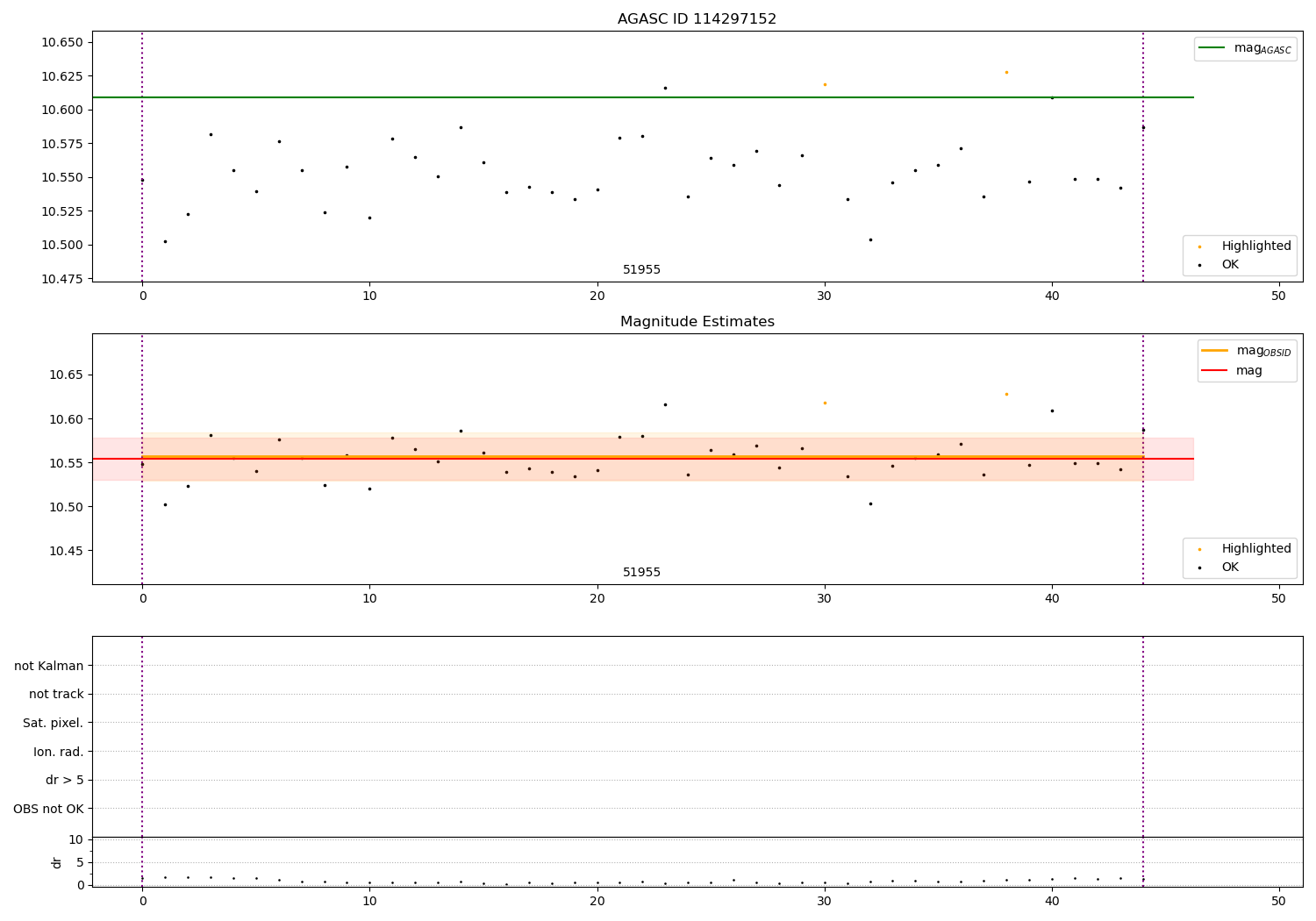Click the 'Sat. pixel.' row label

click(x=54, y=723)
